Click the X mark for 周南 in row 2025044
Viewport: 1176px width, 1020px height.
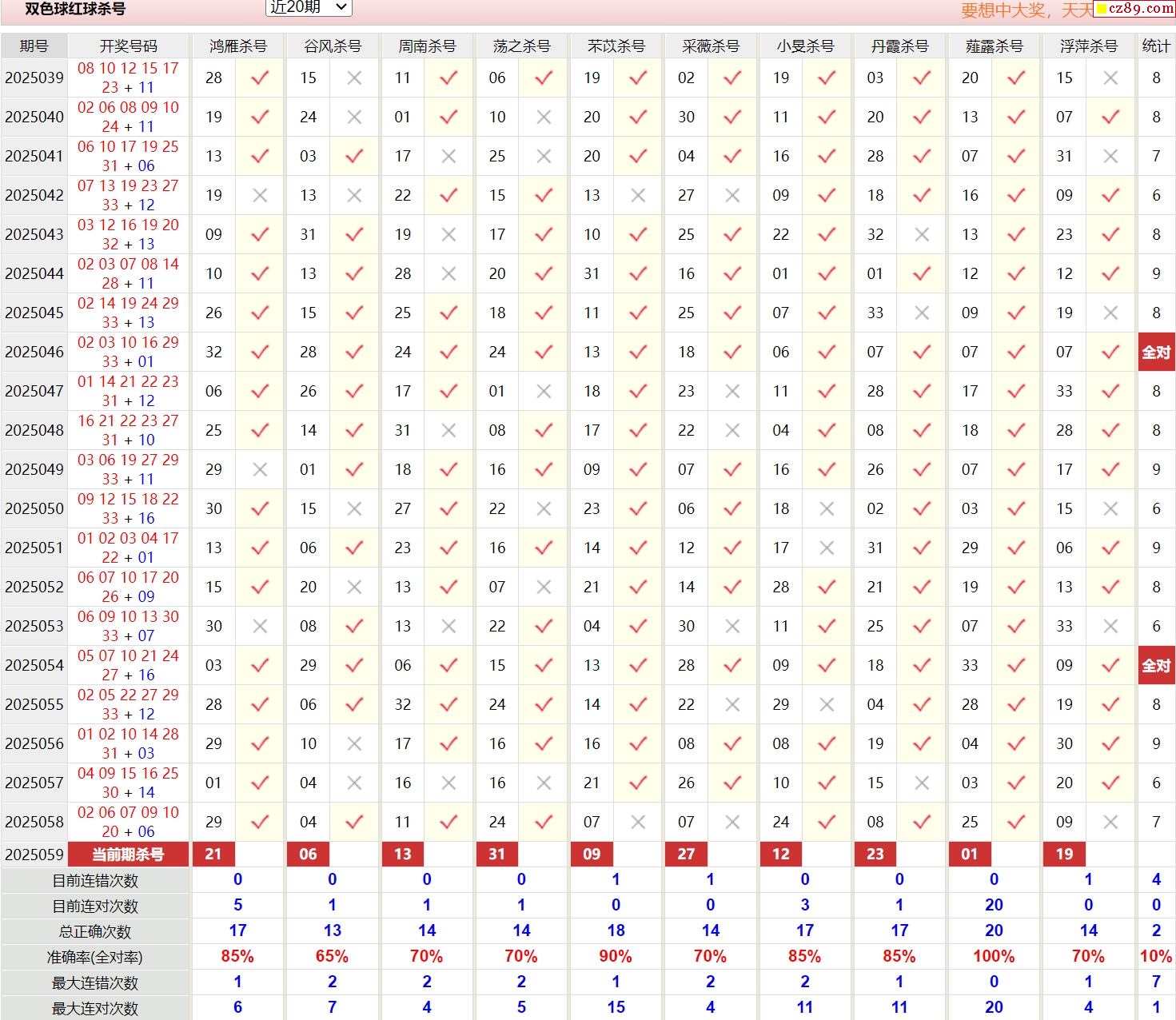(449, 274)
